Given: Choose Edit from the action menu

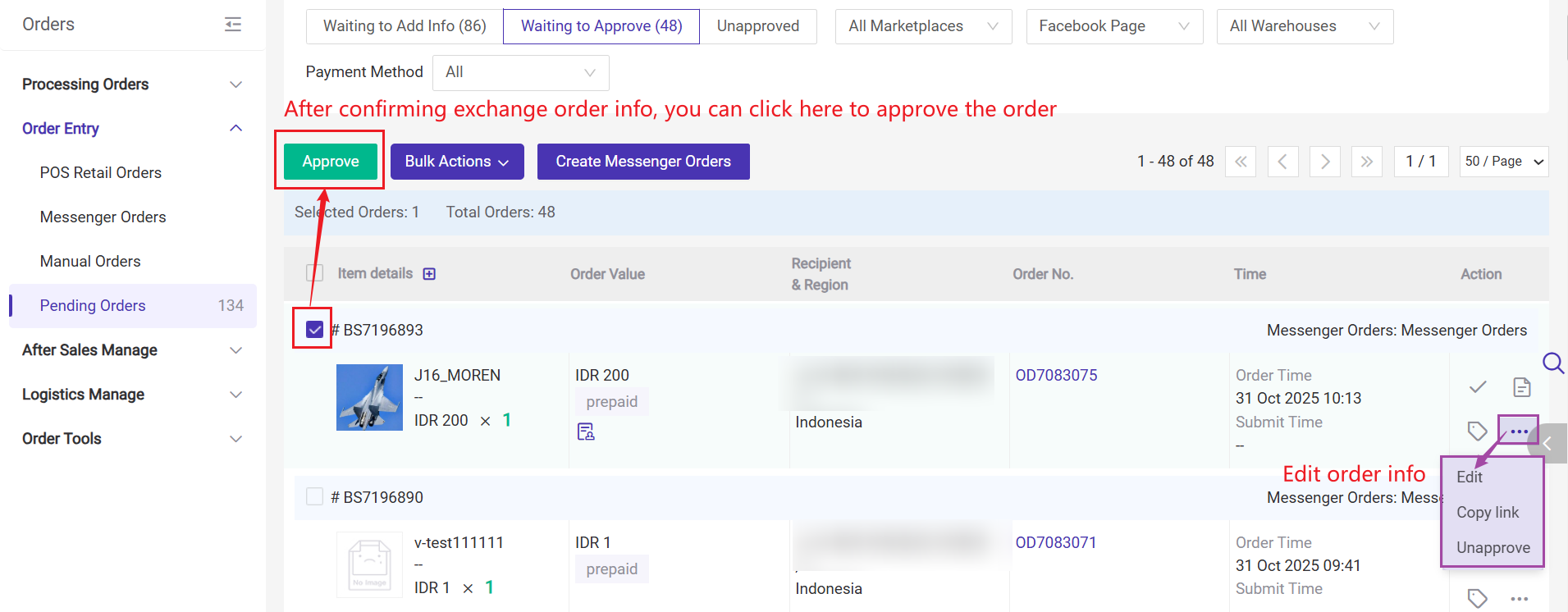Looking at the screenshot, I should (x=1470, y=477).
